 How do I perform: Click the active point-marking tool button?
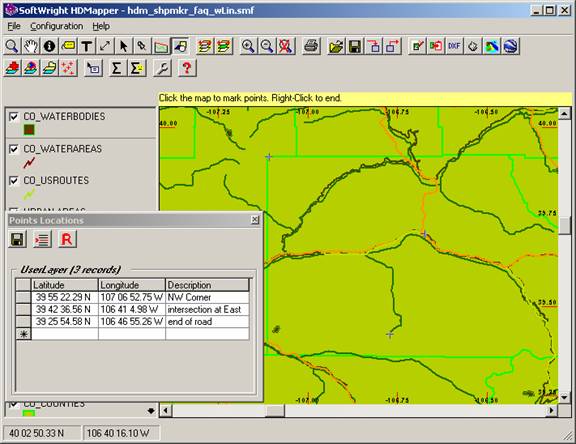[180, 46]
